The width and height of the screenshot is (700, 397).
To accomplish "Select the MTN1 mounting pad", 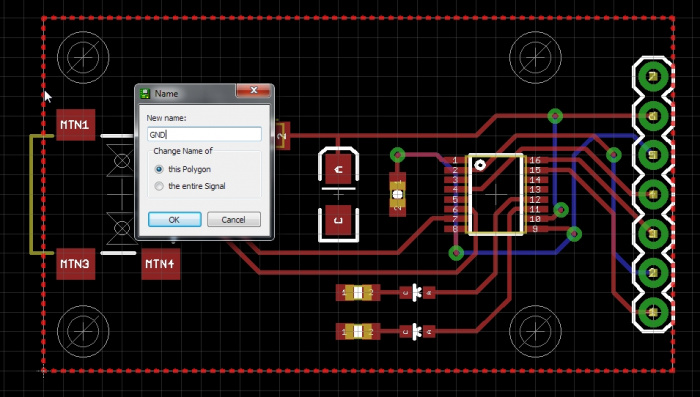I will tap(75, 125).
